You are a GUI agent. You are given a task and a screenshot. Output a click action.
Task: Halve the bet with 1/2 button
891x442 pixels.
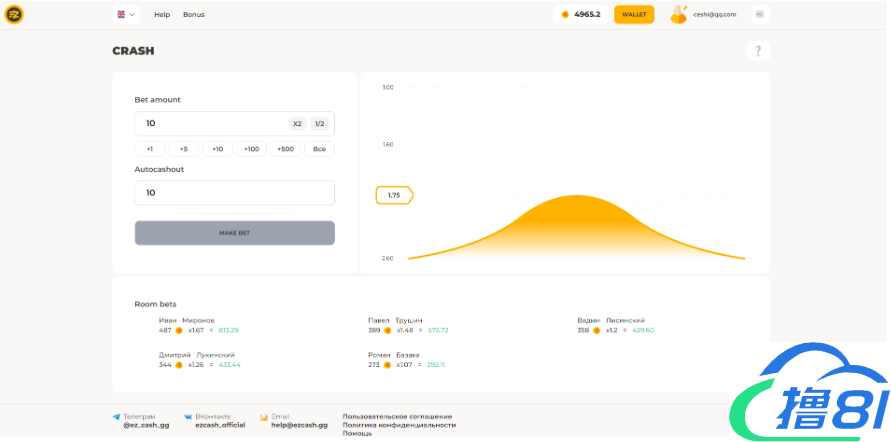(319, 123)
